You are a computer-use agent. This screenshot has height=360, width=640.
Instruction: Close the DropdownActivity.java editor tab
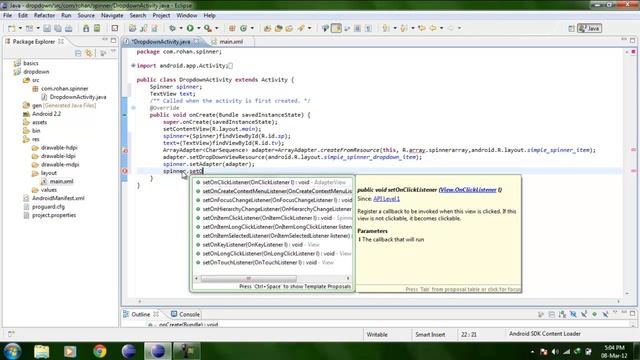click(196, 41)
